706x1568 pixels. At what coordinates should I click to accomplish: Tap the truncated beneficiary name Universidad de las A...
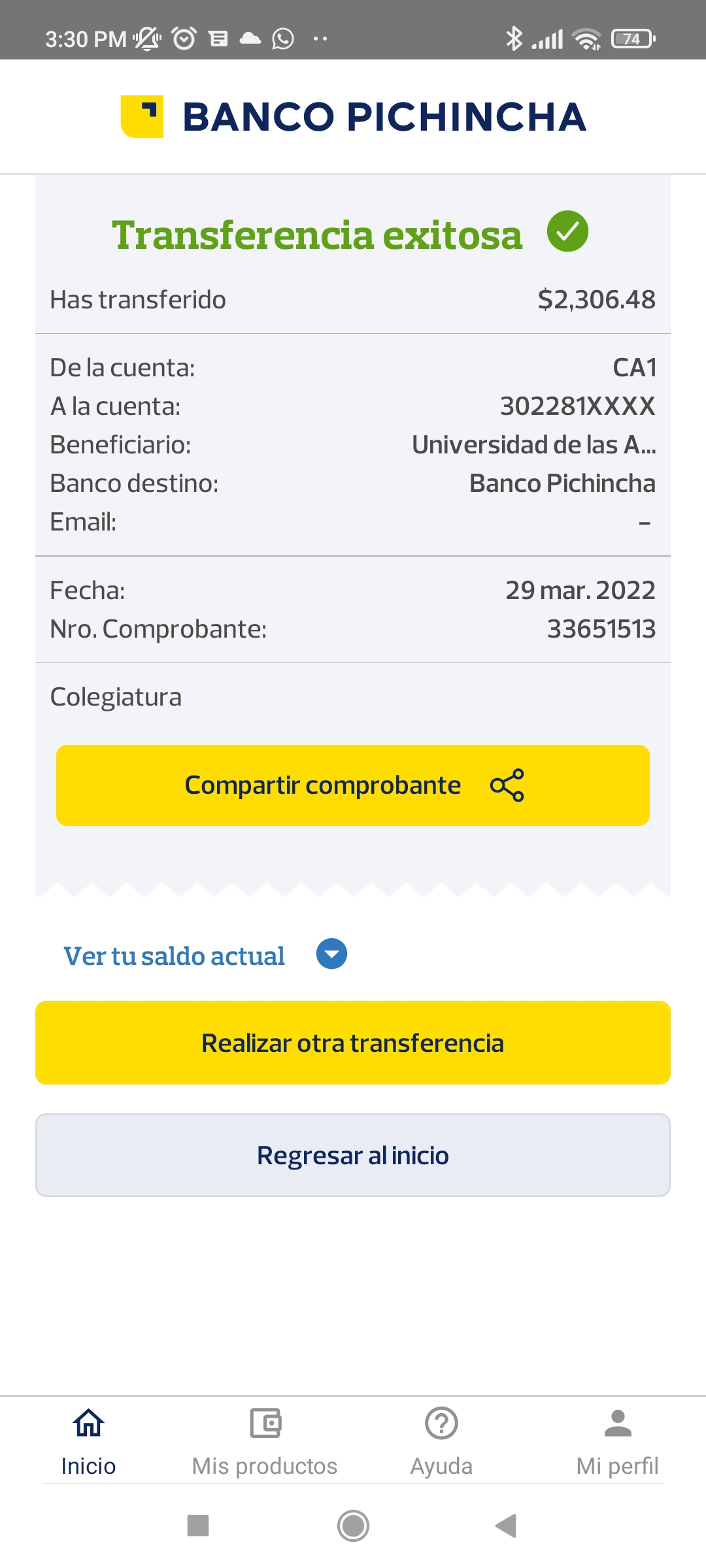coord(533,445)
